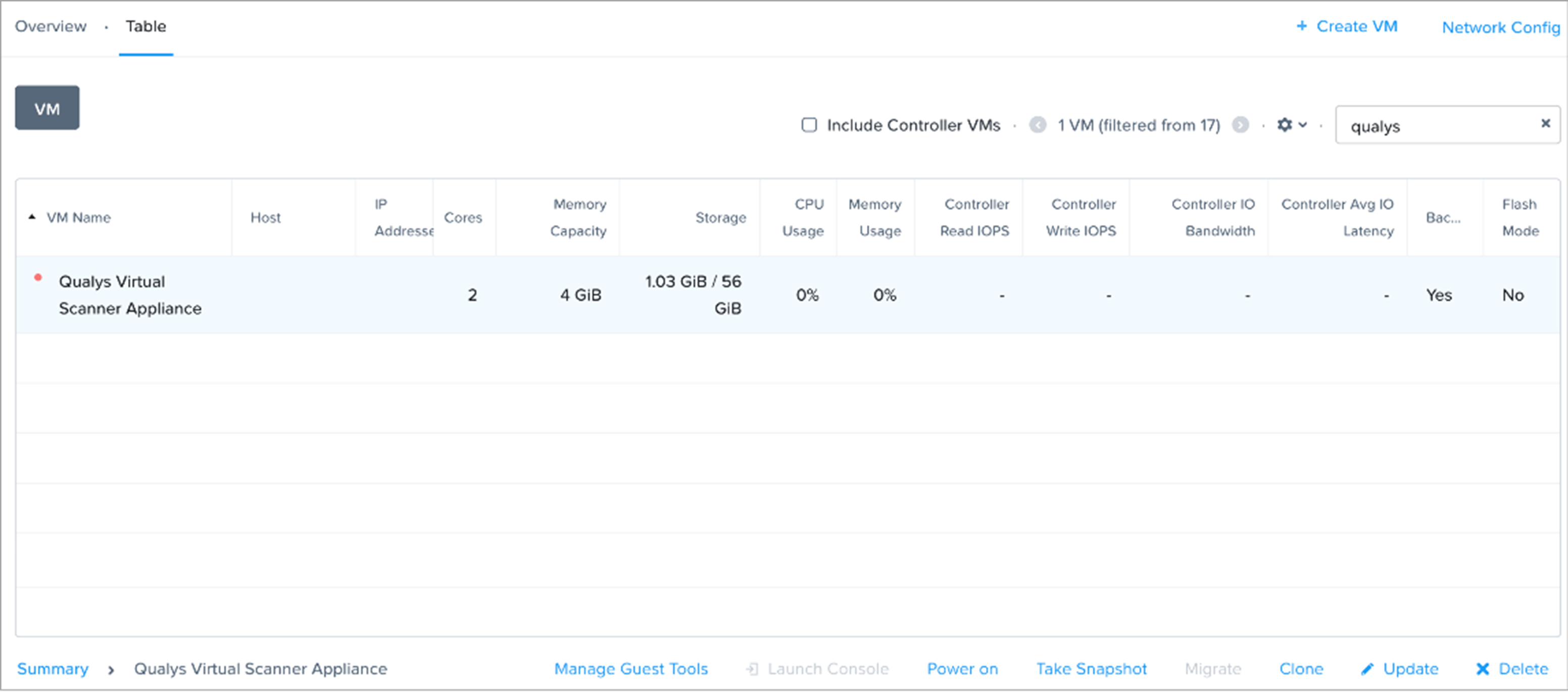The height and width of the screenshot is (692, 1568).
Task: Switch to the Overview tab
Action: point(51,26)
